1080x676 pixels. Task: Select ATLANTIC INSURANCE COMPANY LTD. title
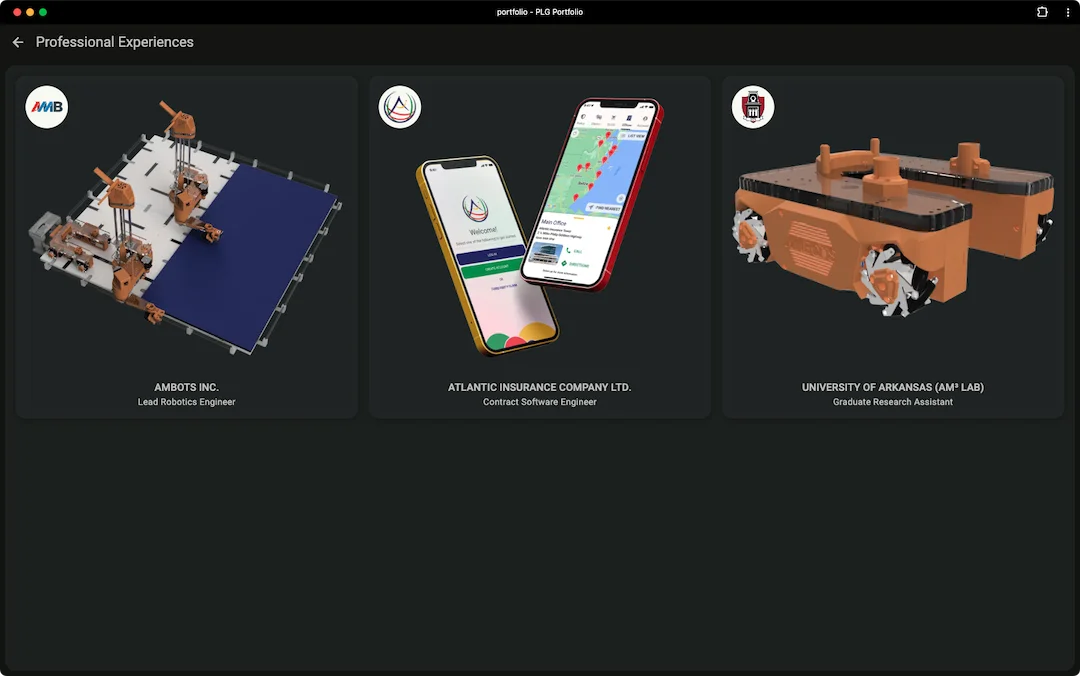(x=539, y=387)
